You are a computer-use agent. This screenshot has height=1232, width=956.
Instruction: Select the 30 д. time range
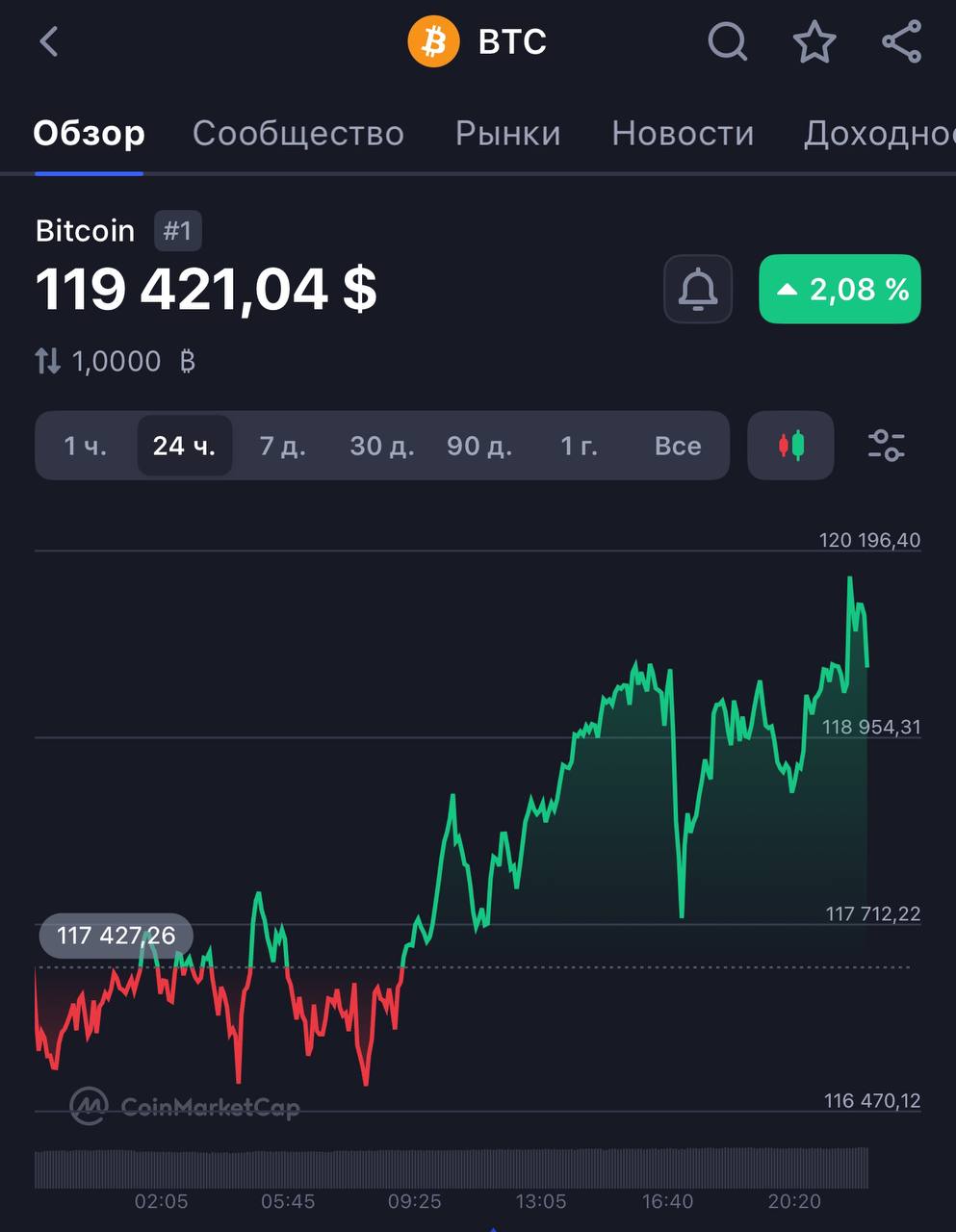(x=381, y=446)
